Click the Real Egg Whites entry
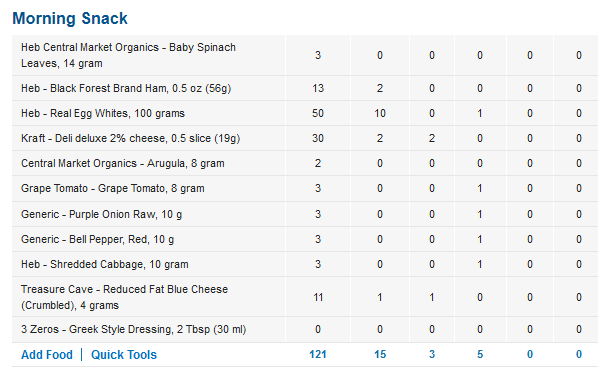Viewport: 598px width, 374px height. tap(103, 113)
